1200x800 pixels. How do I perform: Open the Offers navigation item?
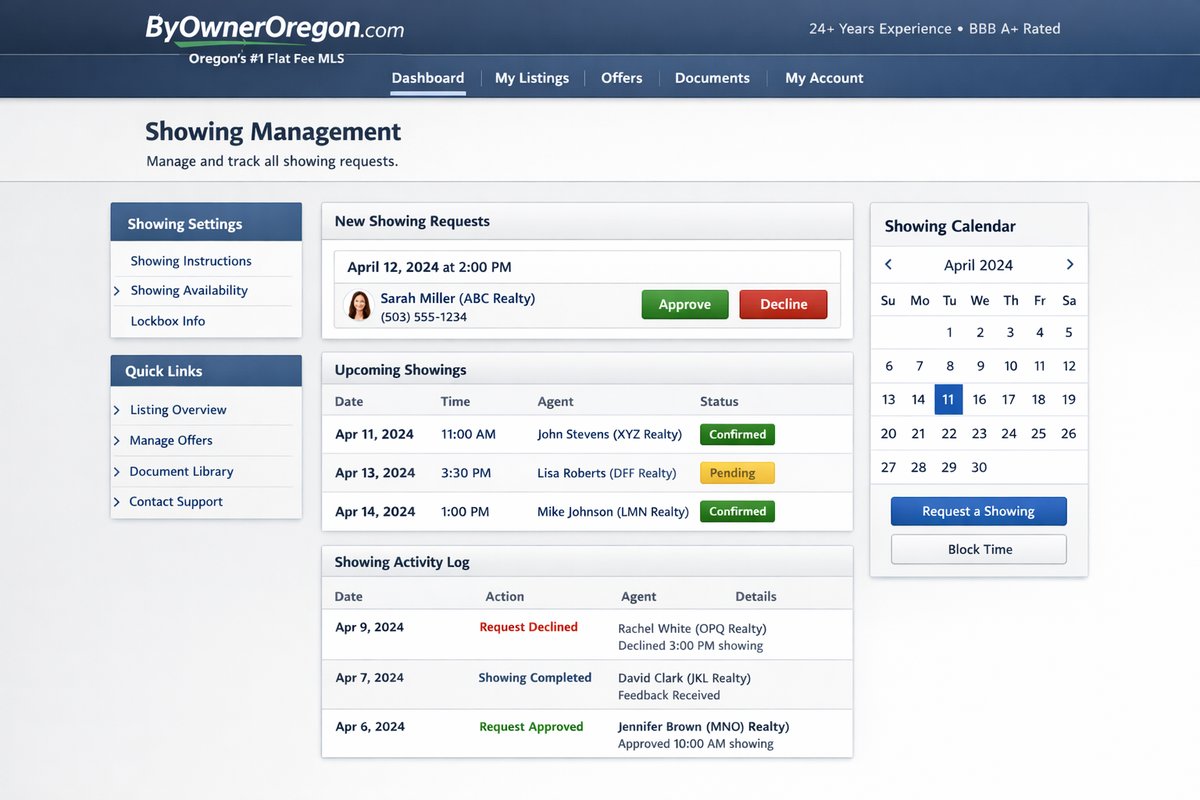(621, 77)
